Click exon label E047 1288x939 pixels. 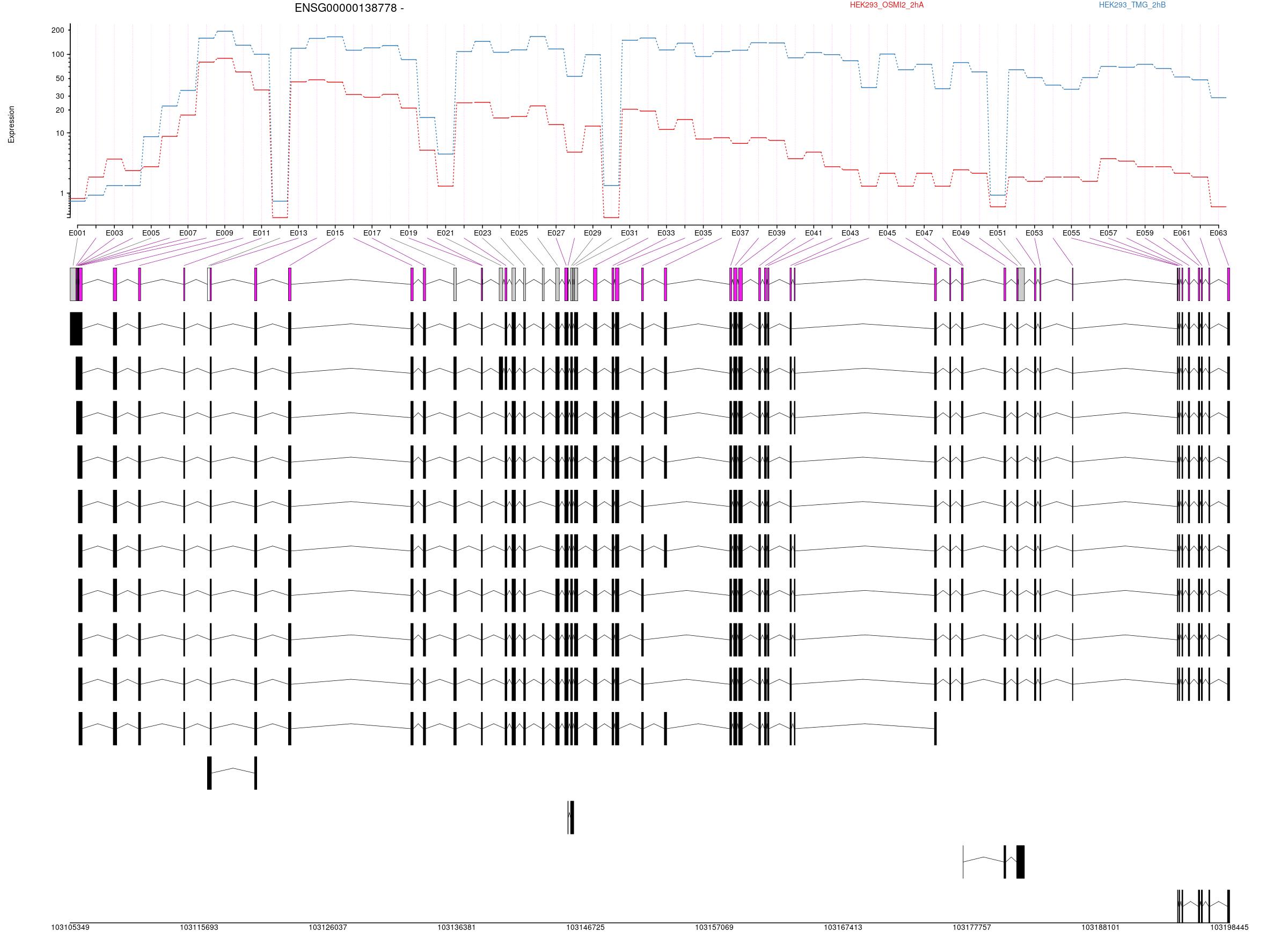coord(924,233)
